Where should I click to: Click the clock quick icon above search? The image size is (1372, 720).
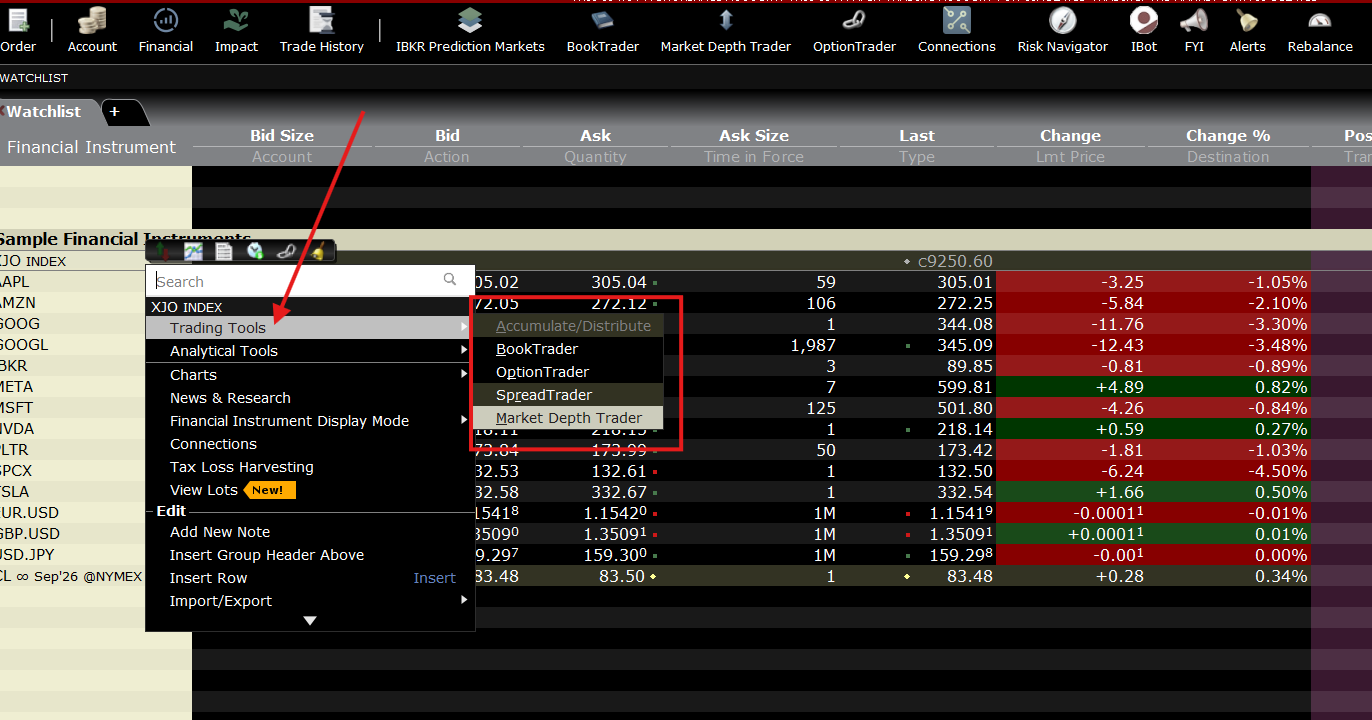tap(255, 251)
